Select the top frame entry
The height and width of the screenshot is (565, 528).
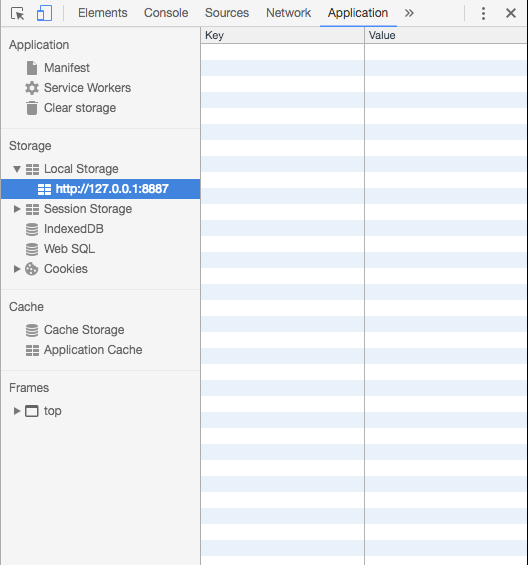(53, 411)
